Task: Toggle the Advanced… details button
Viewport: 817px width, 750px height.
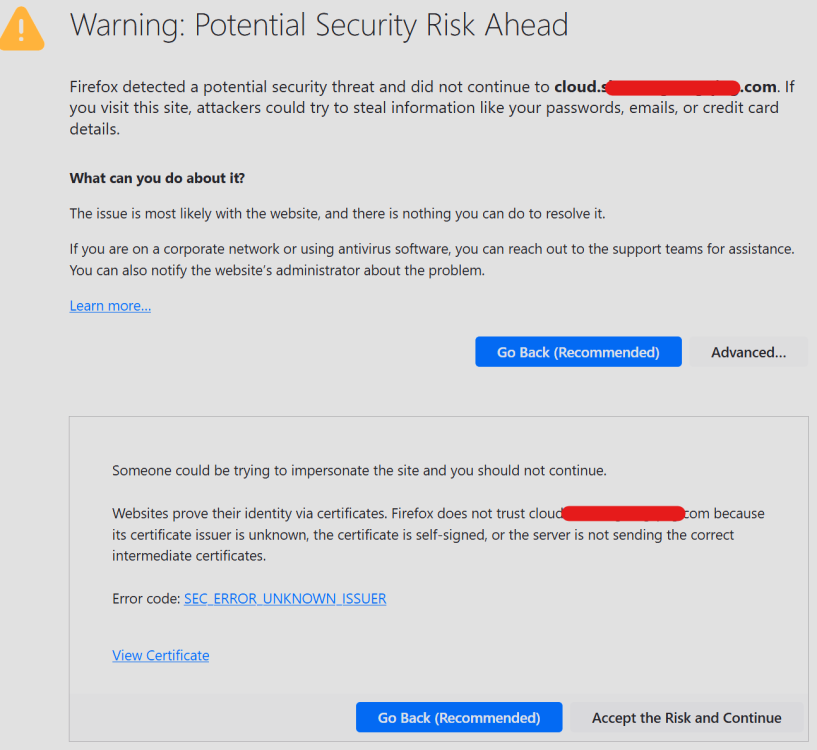Action: pos(748,352)
